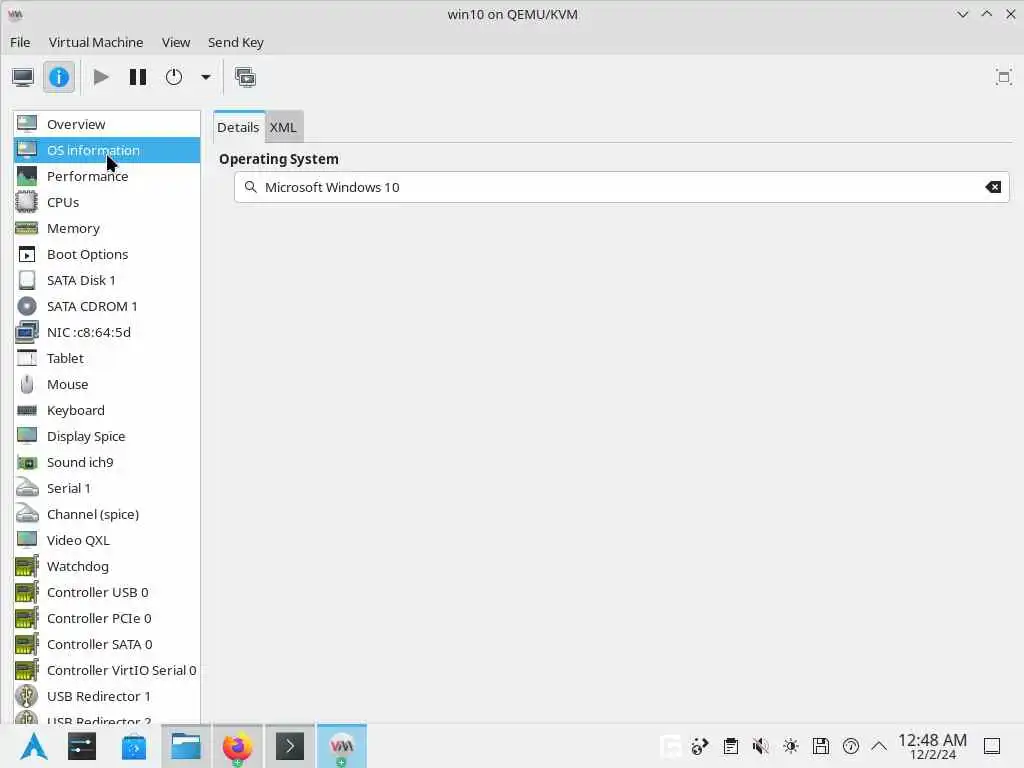The image size is (1024, 768).
Task: Open shutdown options dropdown arrow
Action: point(206,77)
